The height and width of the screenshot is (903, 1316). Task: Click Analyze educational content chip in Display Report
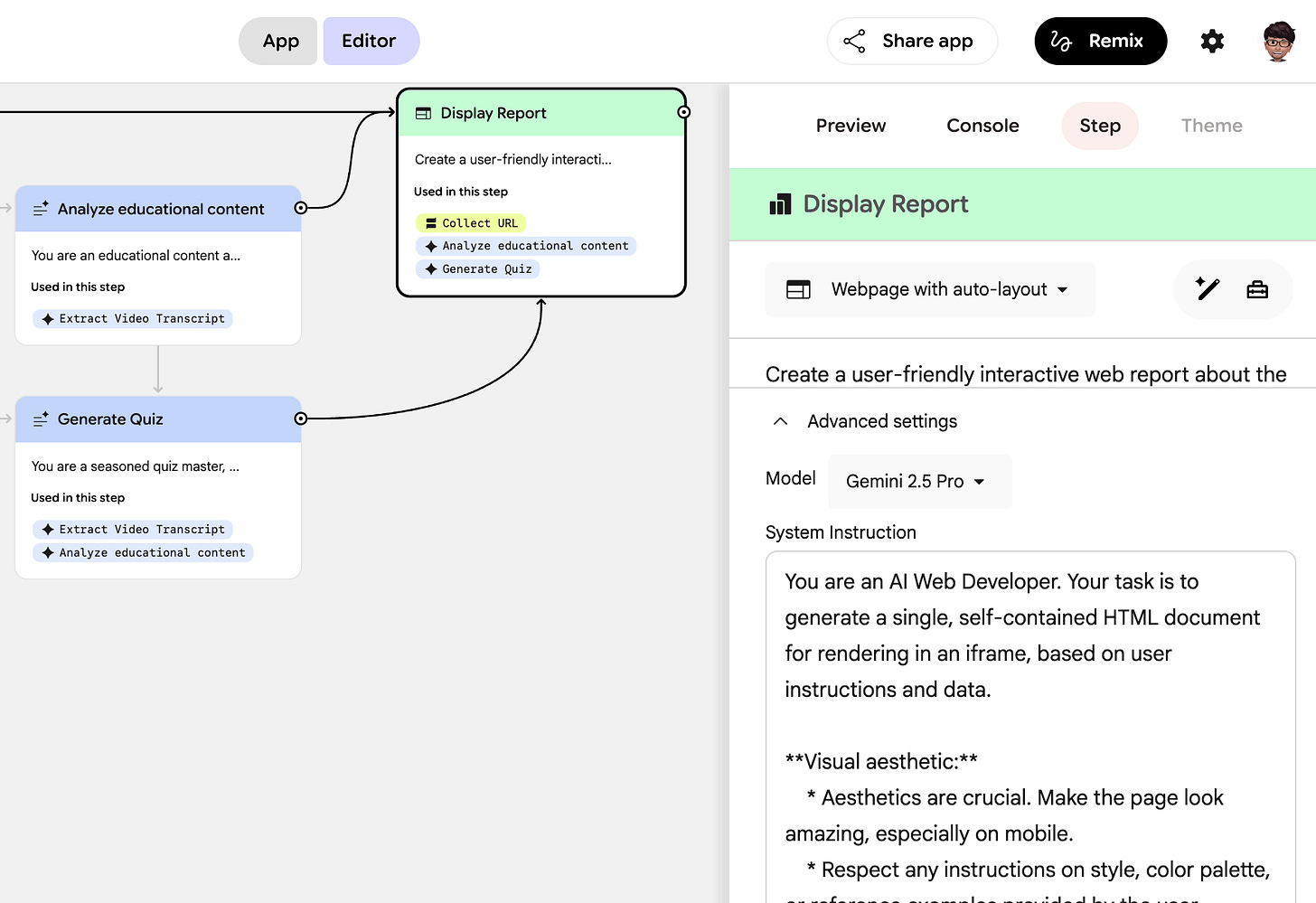tap(526, 246)
